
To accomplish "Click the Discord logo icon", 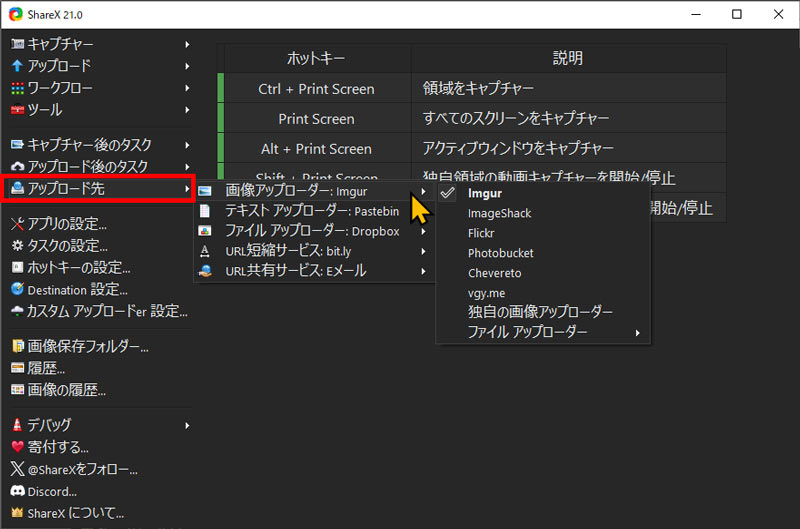I will [x=17, y=491].
